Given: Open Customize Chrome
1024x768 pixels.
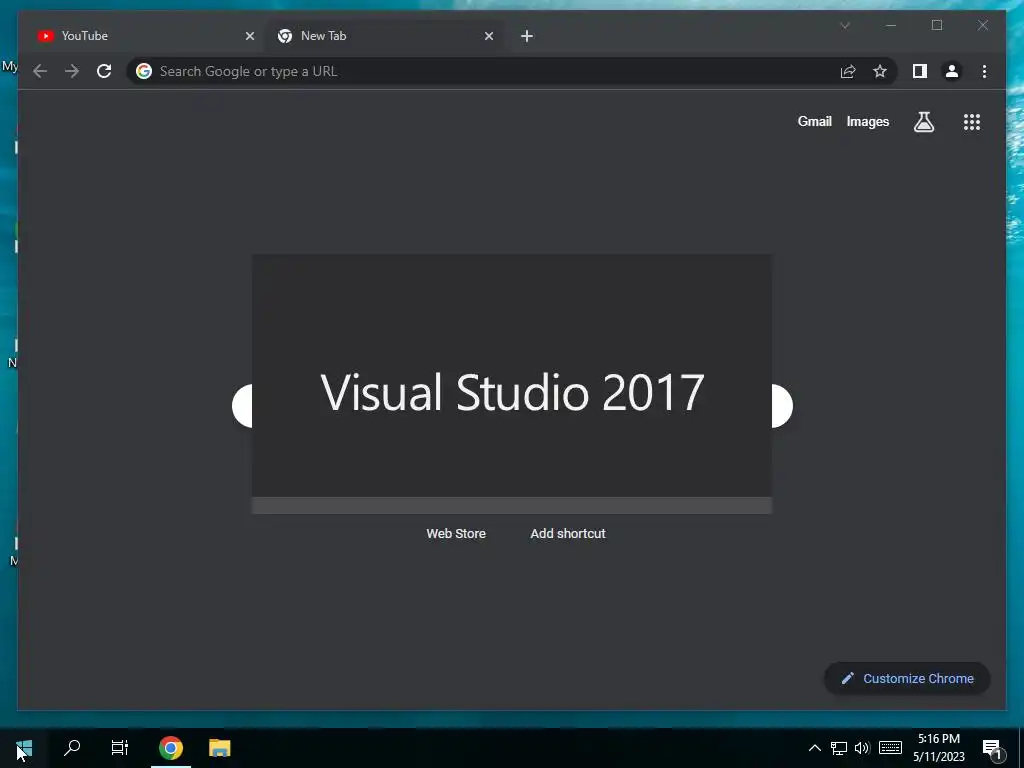Looking at the screenshot, I should 907,679.
